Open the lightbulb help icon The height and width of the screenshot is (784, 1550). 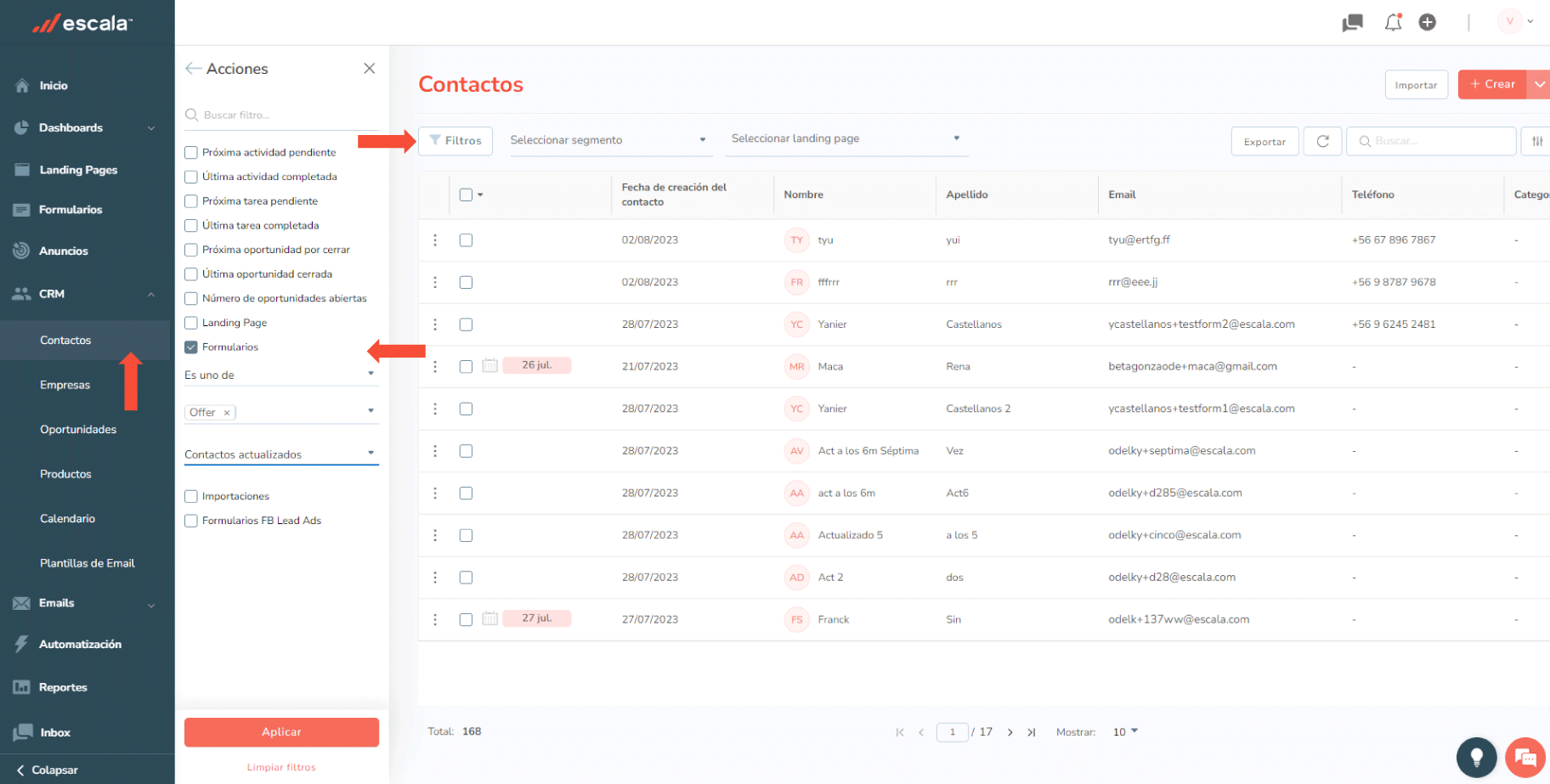coord(1476,757)
